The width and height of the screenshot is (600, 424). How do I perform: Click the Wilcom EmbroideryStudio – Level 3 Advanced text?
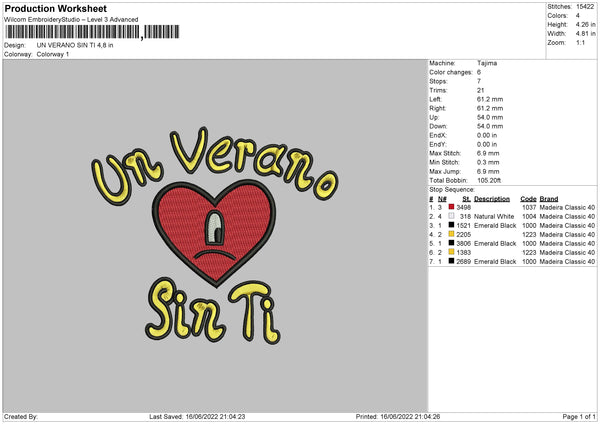point(71,20)
